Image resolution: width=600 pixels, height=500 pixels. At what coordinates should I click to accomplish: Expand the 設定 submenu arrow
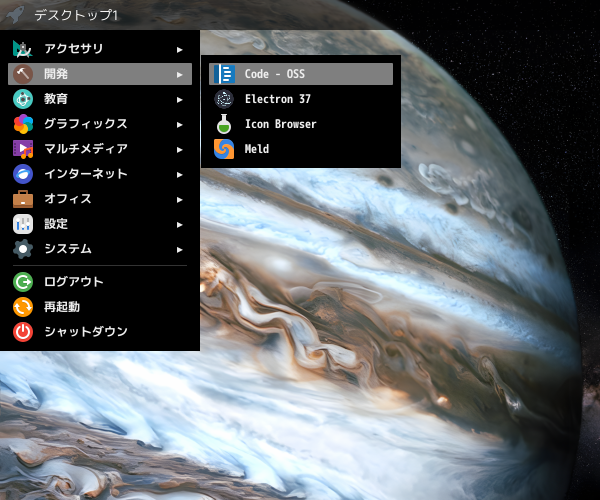point(179,225)
